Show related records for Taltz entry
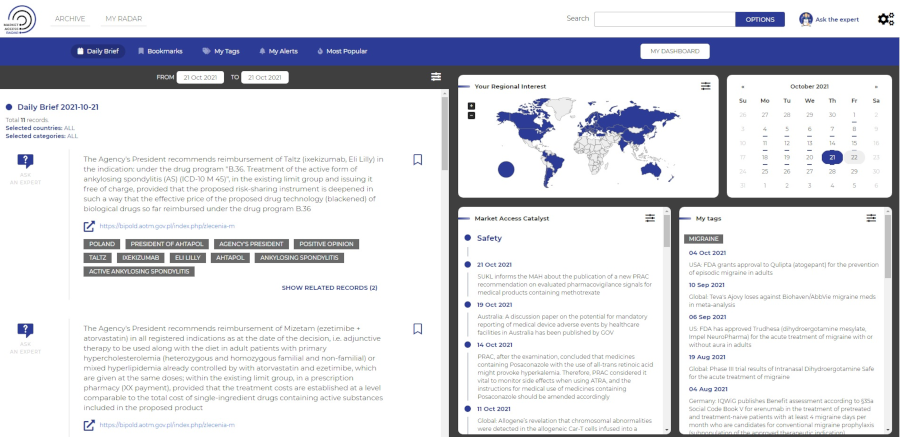 click(x=329, y=288)
